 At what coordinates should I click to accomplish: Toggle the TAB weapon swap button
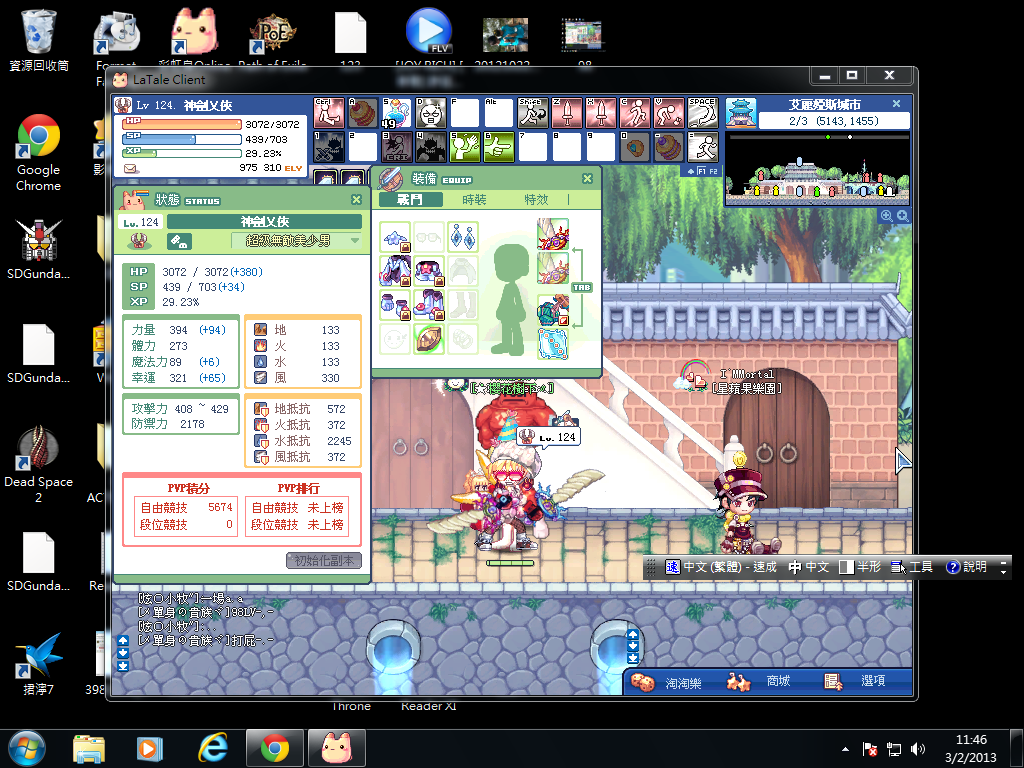pyautogui.click(x=581, y=287)
